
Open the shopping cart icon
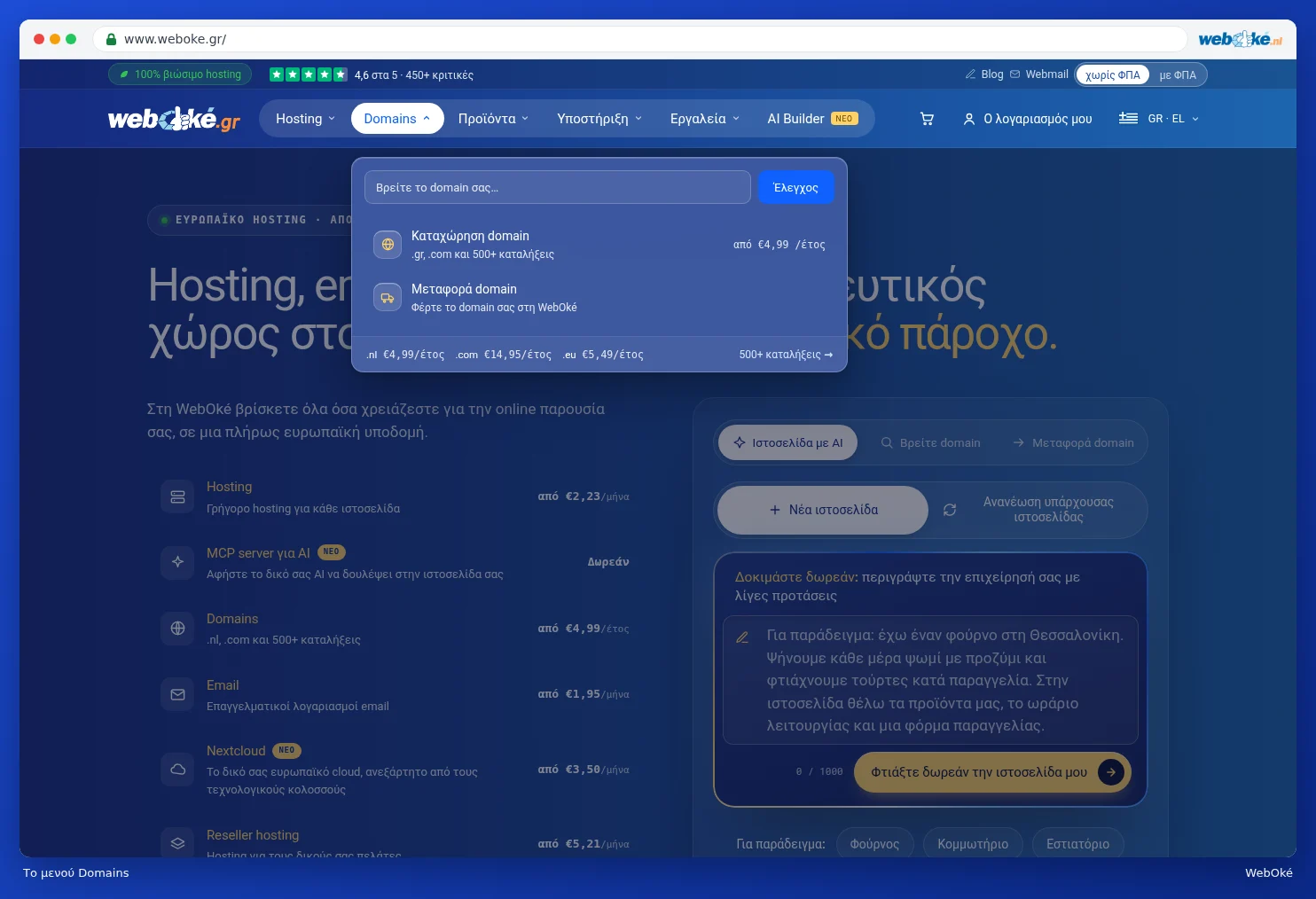[927, 119]
